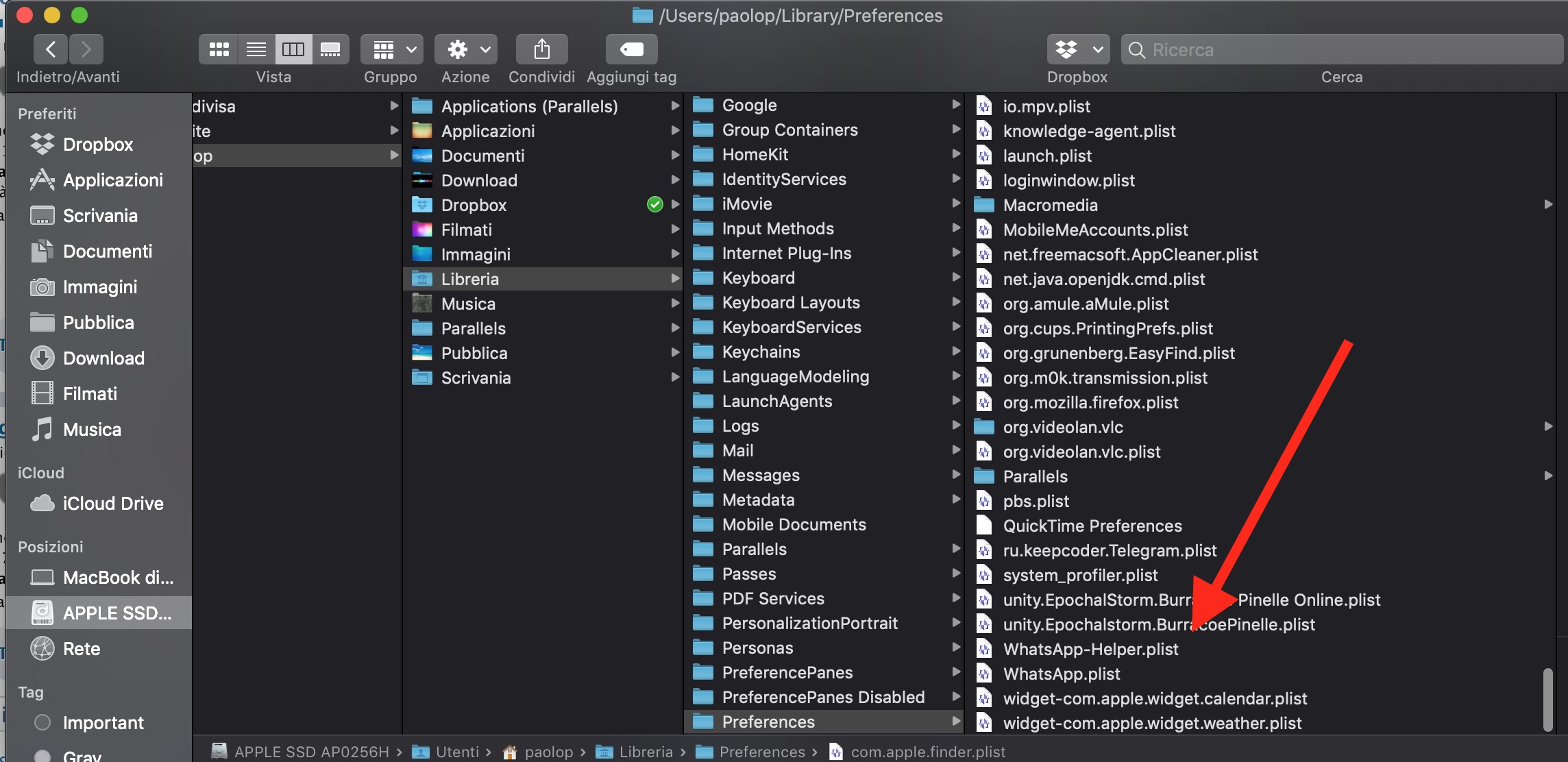Open Pubblica in the sidebar
Image resolution: width=1568 pixels, height=762 pixels.
[98, 323]
